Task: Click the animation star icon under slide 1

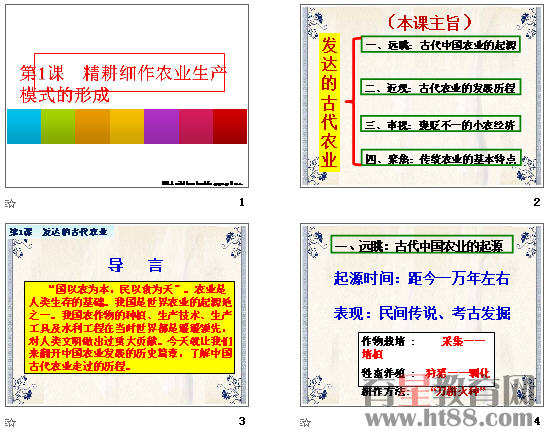Action: (11, 203)
